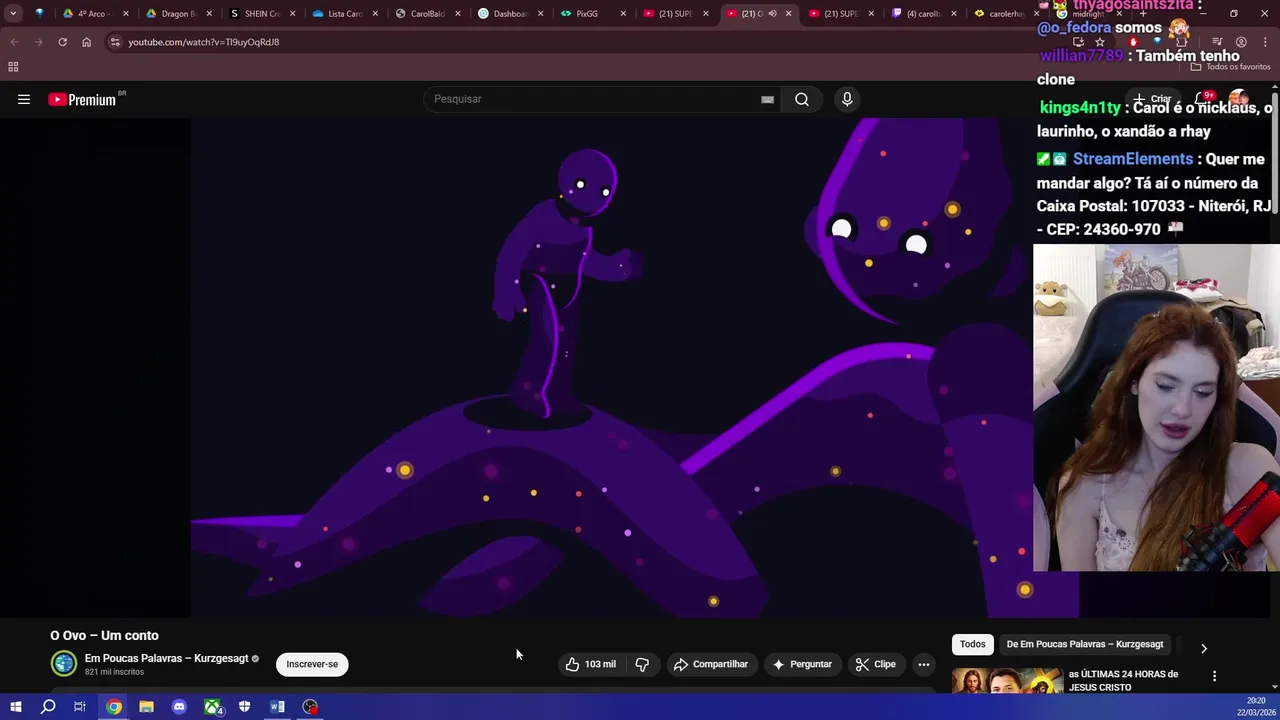Subscribe with Inscrever-se button
1280x720 pixels.
(x=312, y=664)
